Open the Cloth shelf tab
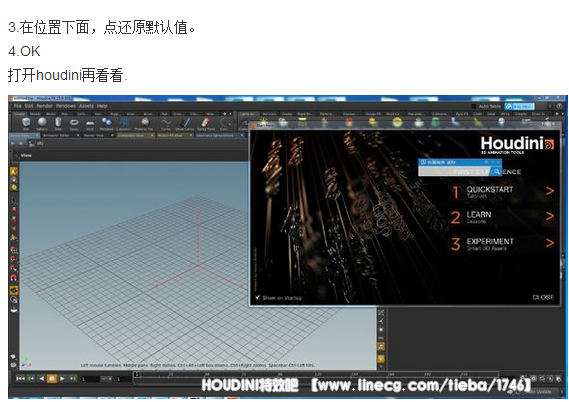This screenshot has height=402, width=569. [x=478, y=114]
